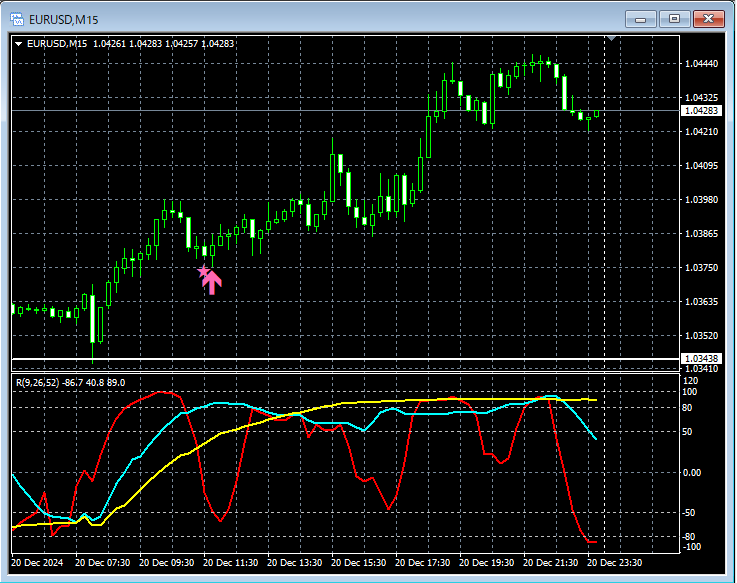Click the 20 Dec 15:30 time axis label

pos(358,563)
